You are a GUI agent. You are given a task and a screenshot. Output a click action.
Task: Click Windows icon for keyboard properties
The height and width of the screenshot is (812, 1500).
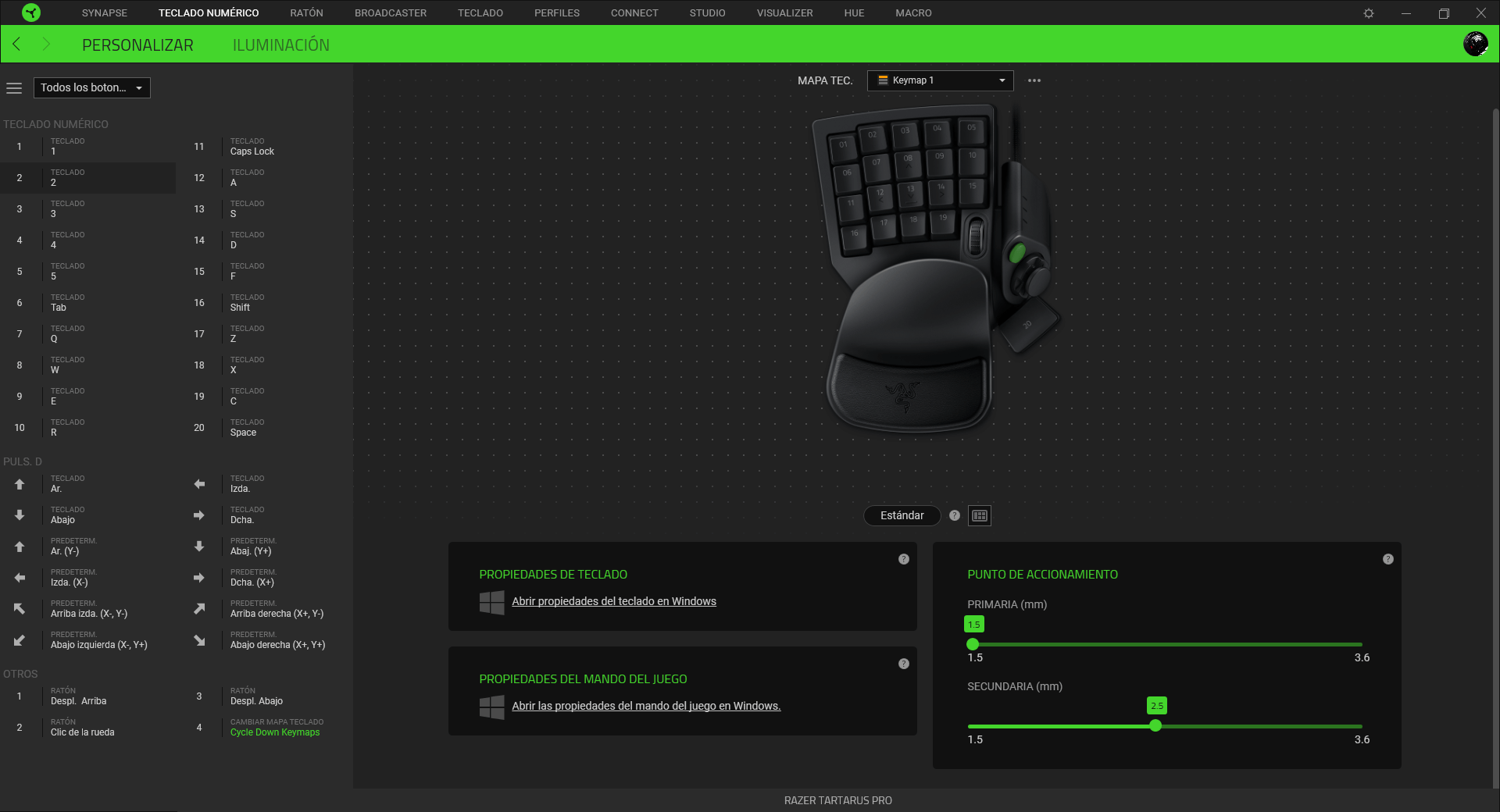491,602
